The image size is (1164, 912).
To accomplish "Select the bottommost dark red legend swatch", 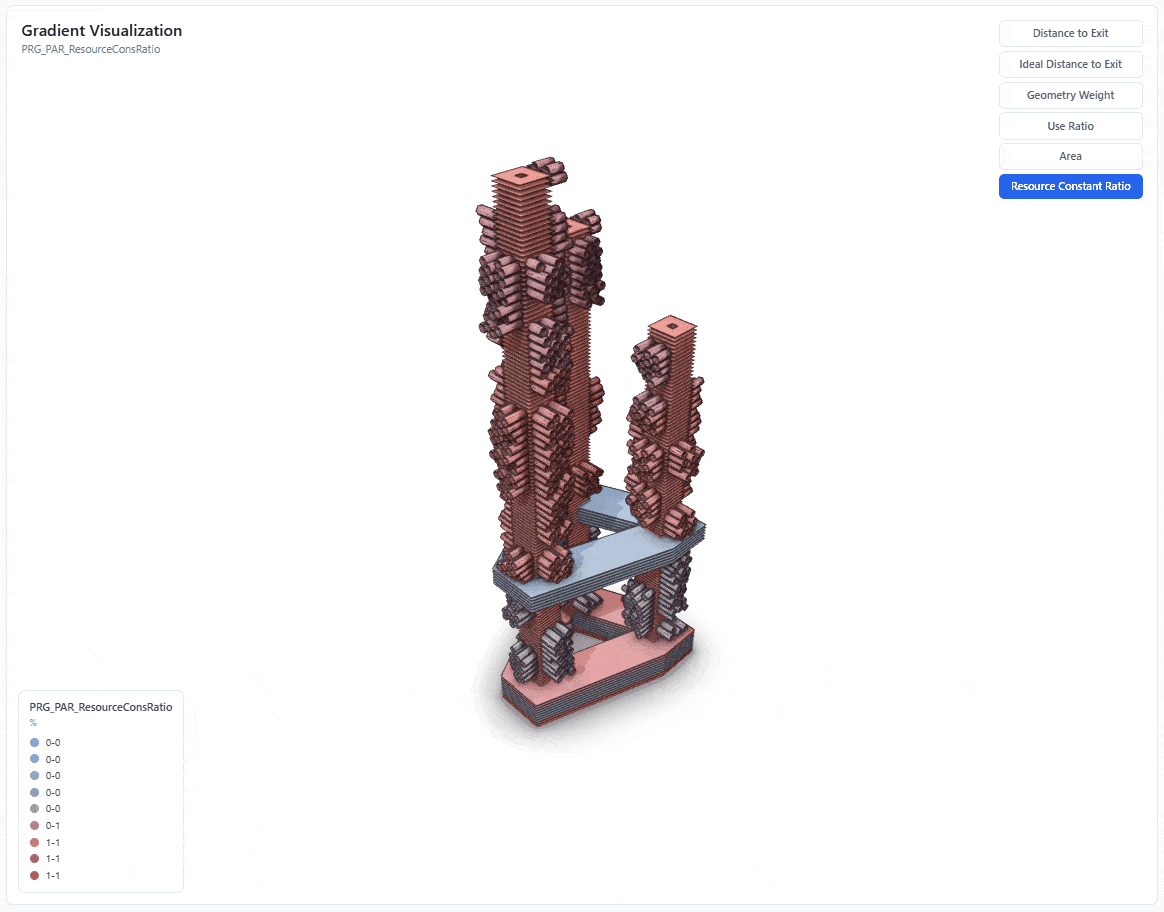I will click(x=35, y=876).
